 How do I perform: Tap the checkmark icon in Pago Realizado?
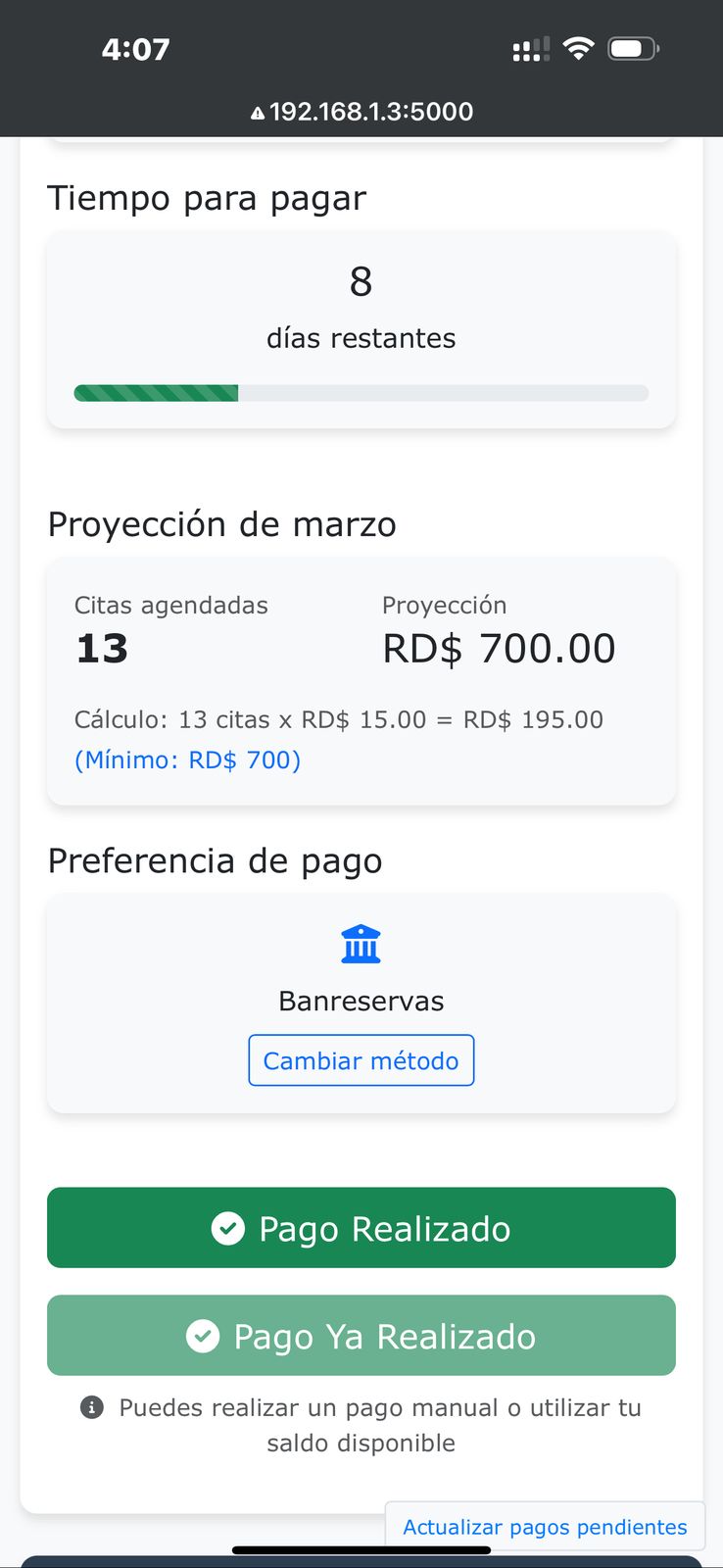[x=228, y=1228]
